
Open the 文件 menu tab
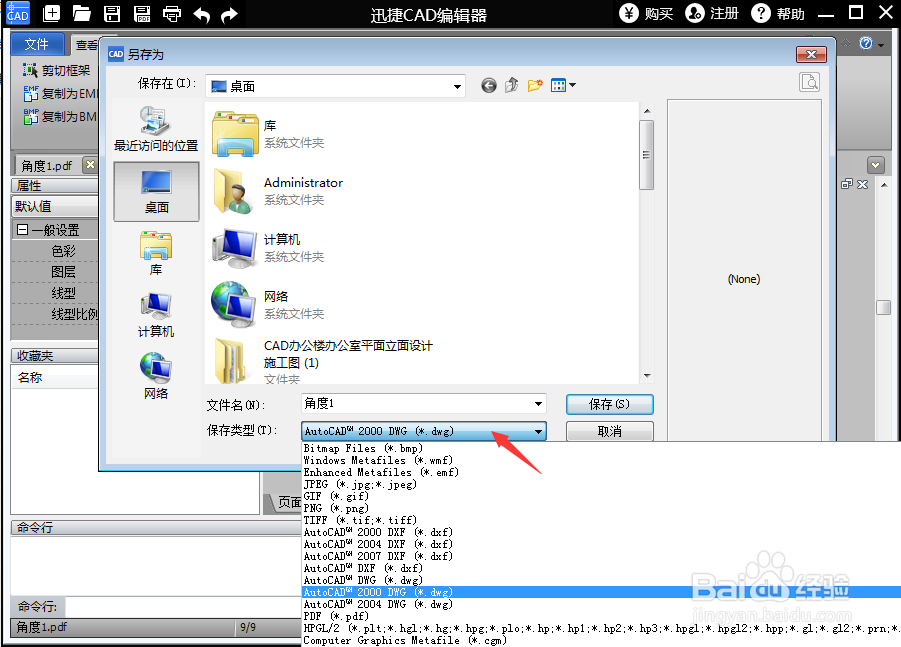point(36,44)
